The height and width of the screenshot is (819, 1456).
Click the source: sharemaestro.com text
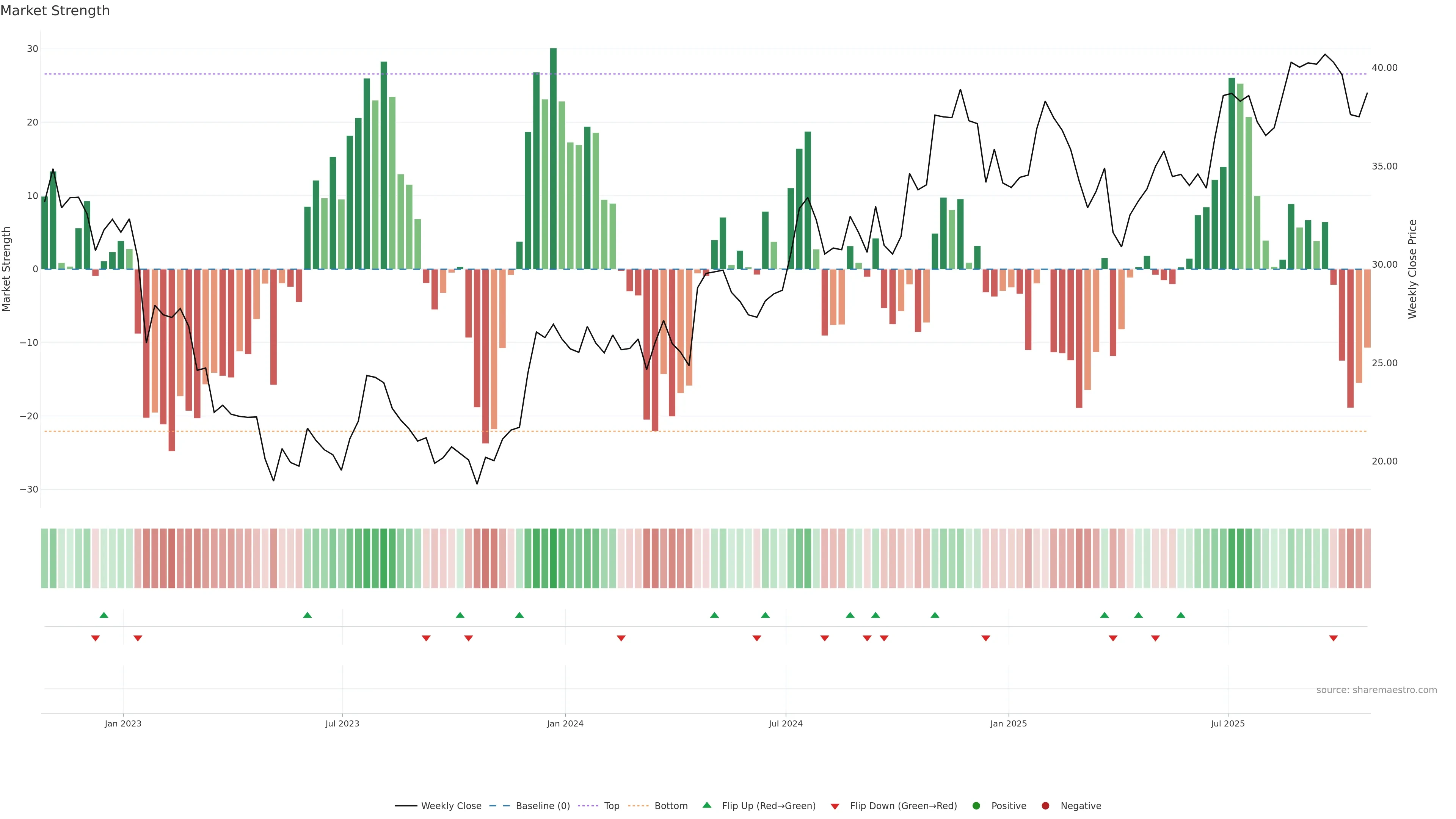coord(1376,690)
